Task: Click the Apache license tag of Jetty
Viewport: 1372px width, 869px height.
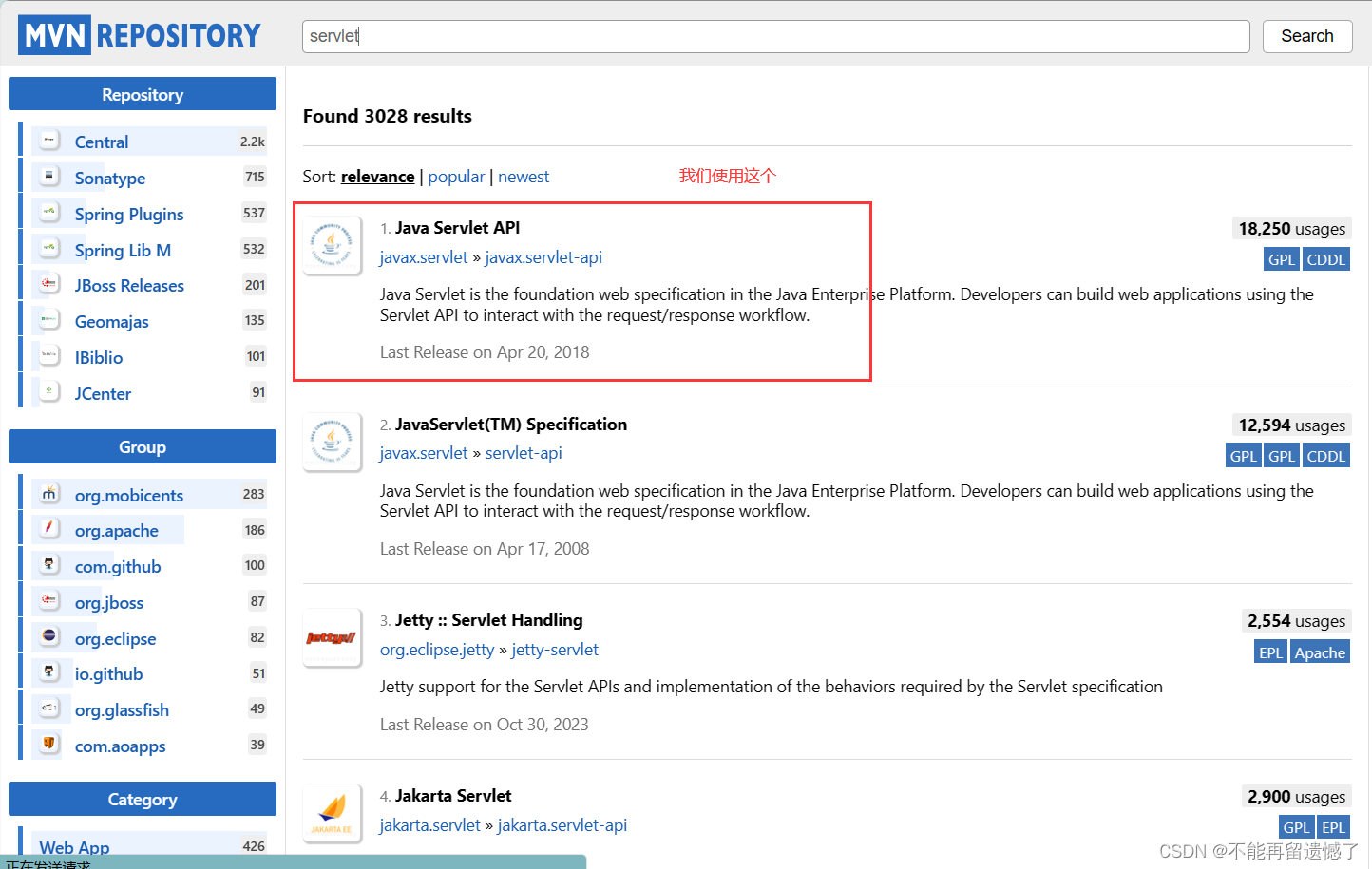Action: [x=1320, y=652]
